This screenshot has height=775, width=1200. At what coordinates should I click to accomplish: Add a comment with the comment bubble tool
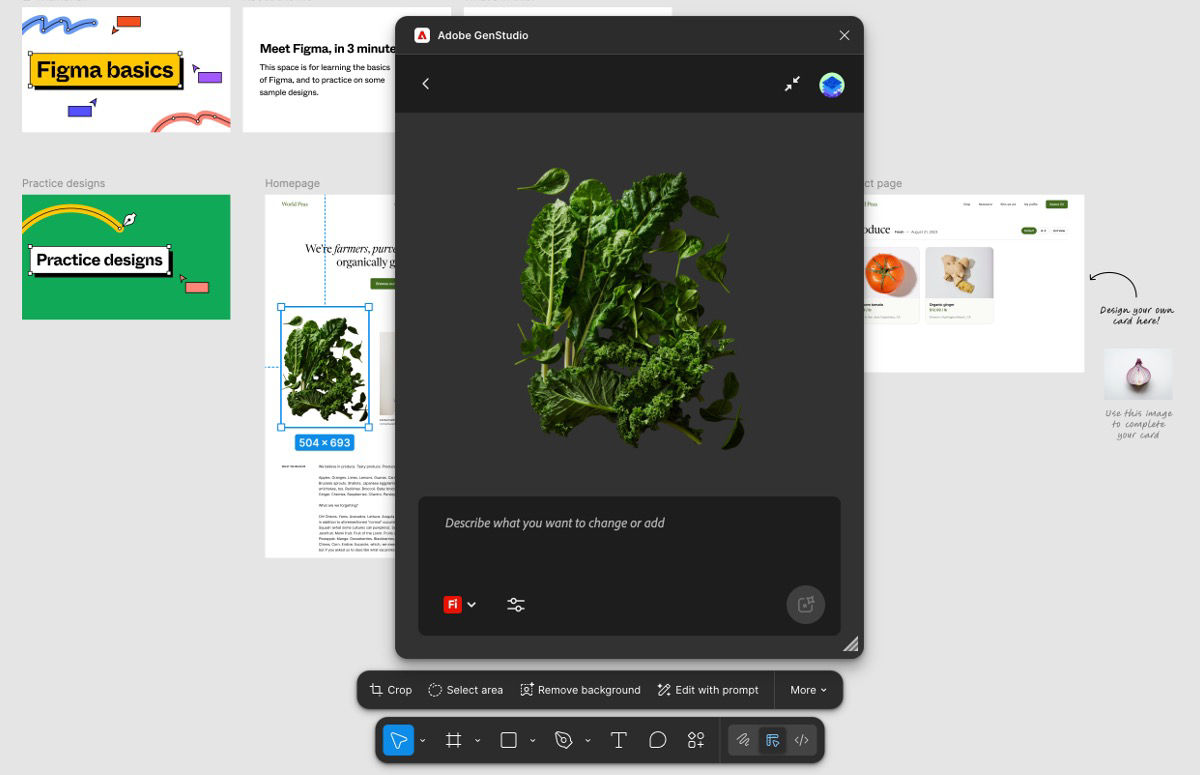coord(657,740)
